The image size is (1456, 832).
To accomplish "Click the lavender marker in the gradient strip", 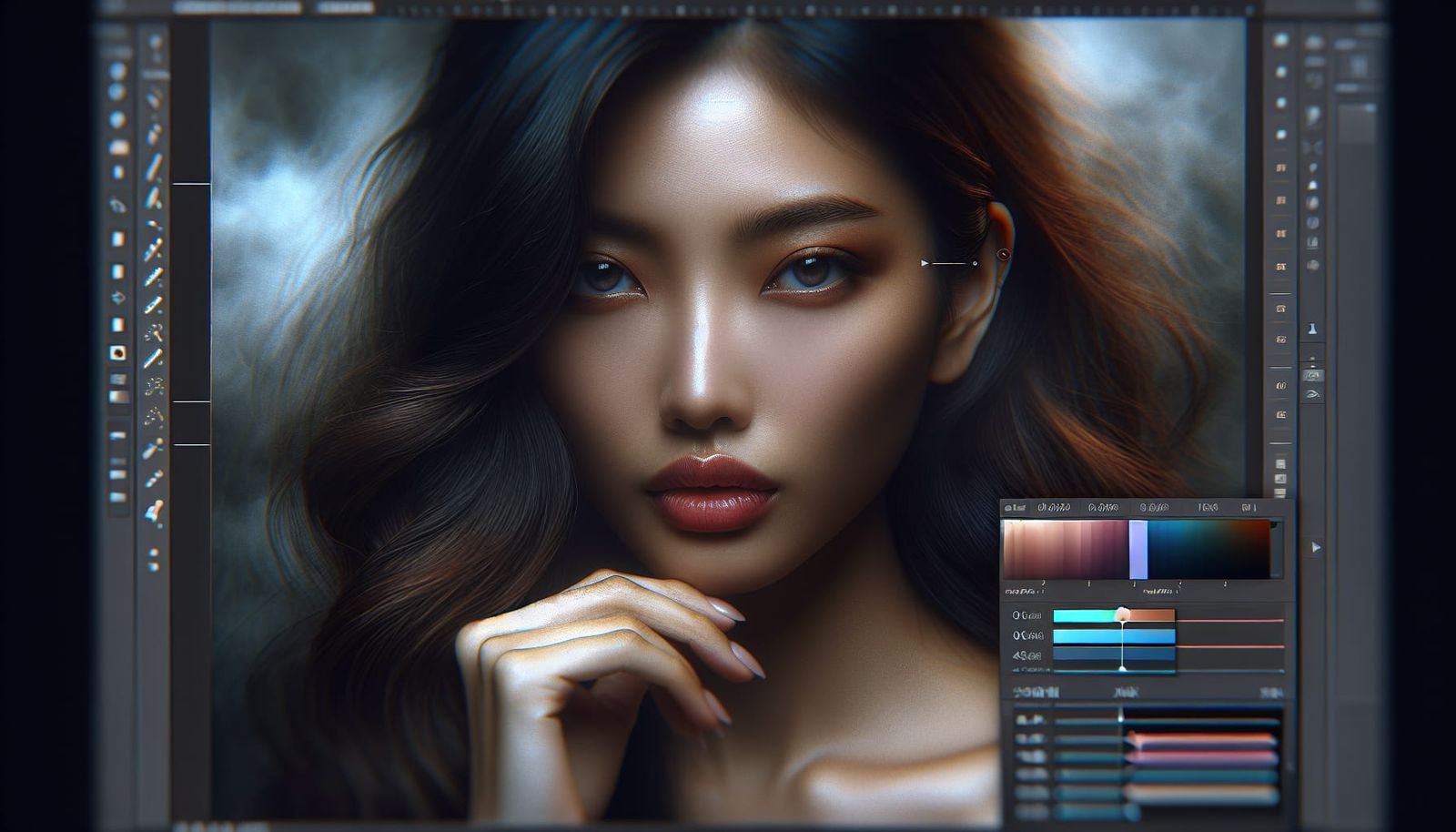I will 1138,549.
